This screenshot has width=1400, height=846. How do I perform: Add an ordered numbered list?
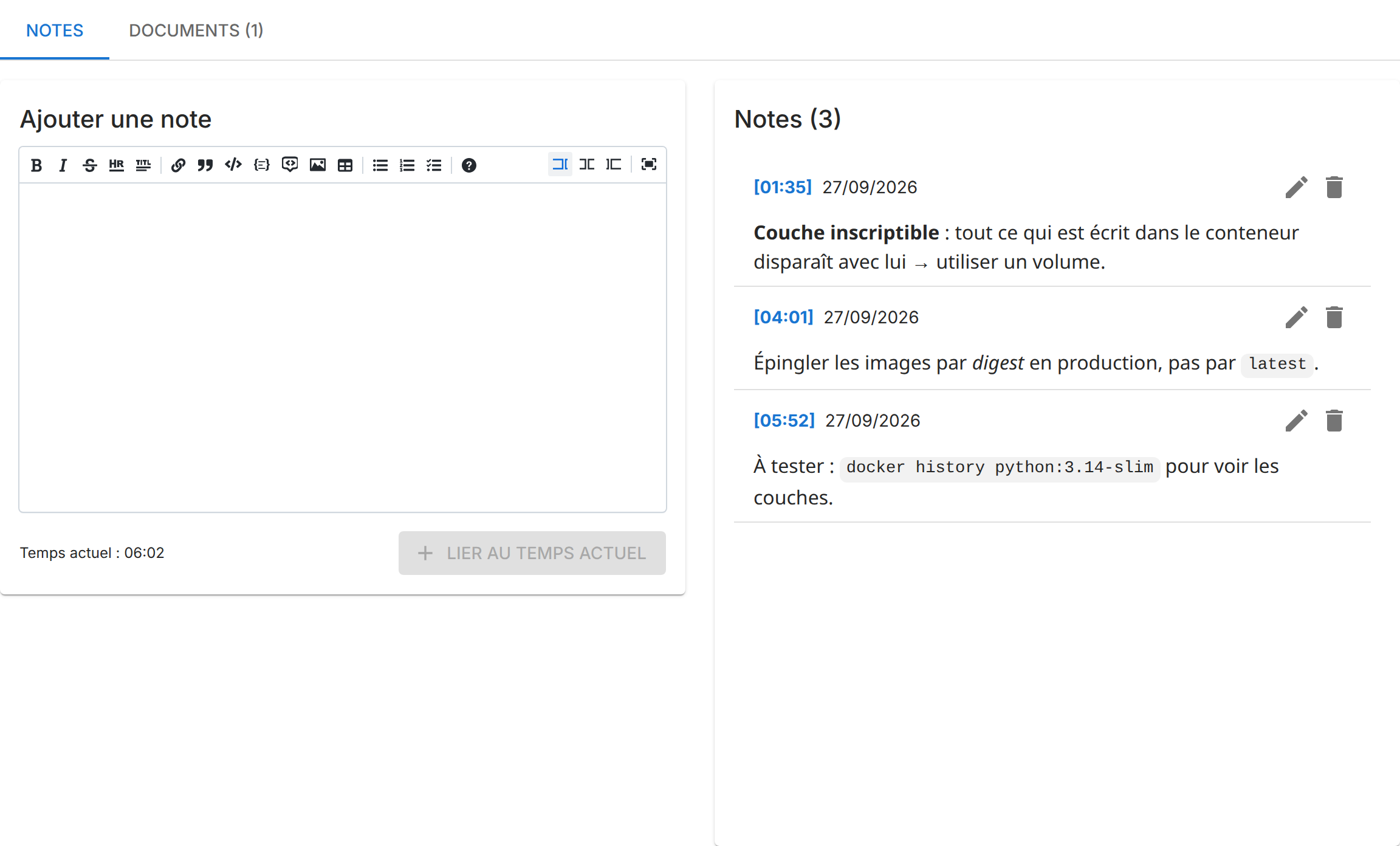tap(407, 165)
